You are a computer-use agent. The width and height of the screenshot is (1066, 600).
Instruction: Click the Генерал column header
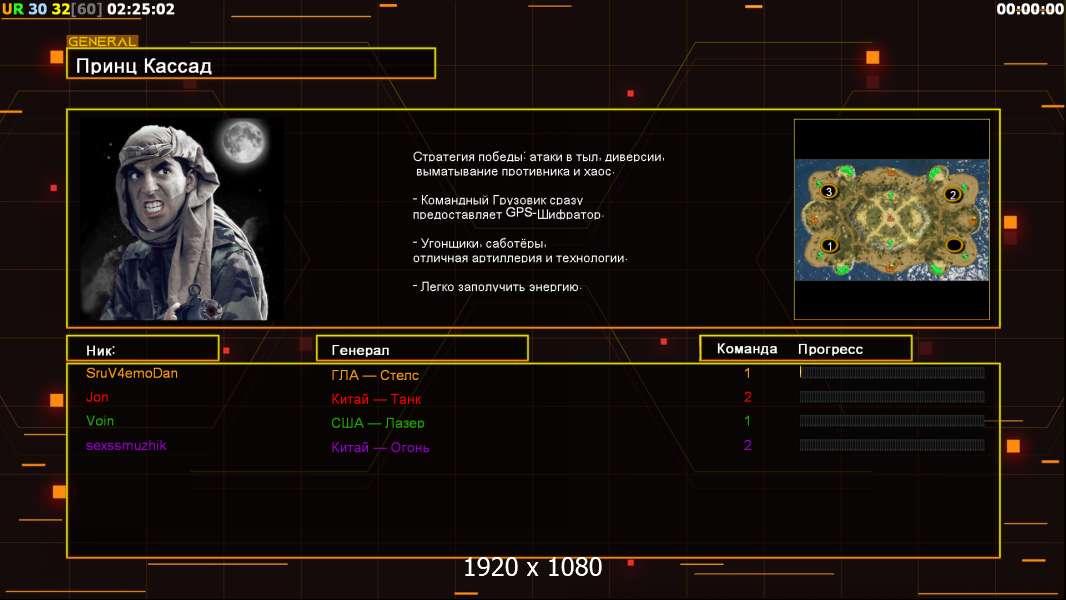click(x=422, y=349)
